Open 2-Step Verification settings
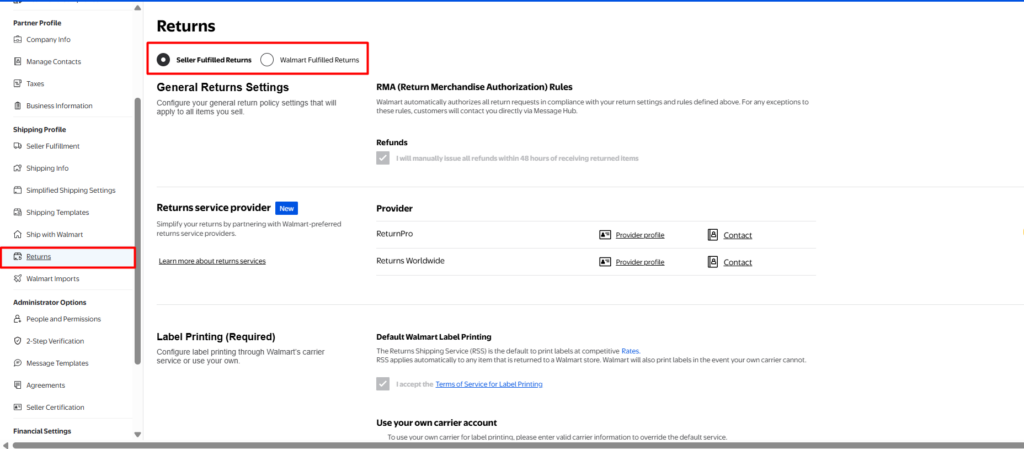1024x449 pixels. pyautogui.click(x=55, y=341)
